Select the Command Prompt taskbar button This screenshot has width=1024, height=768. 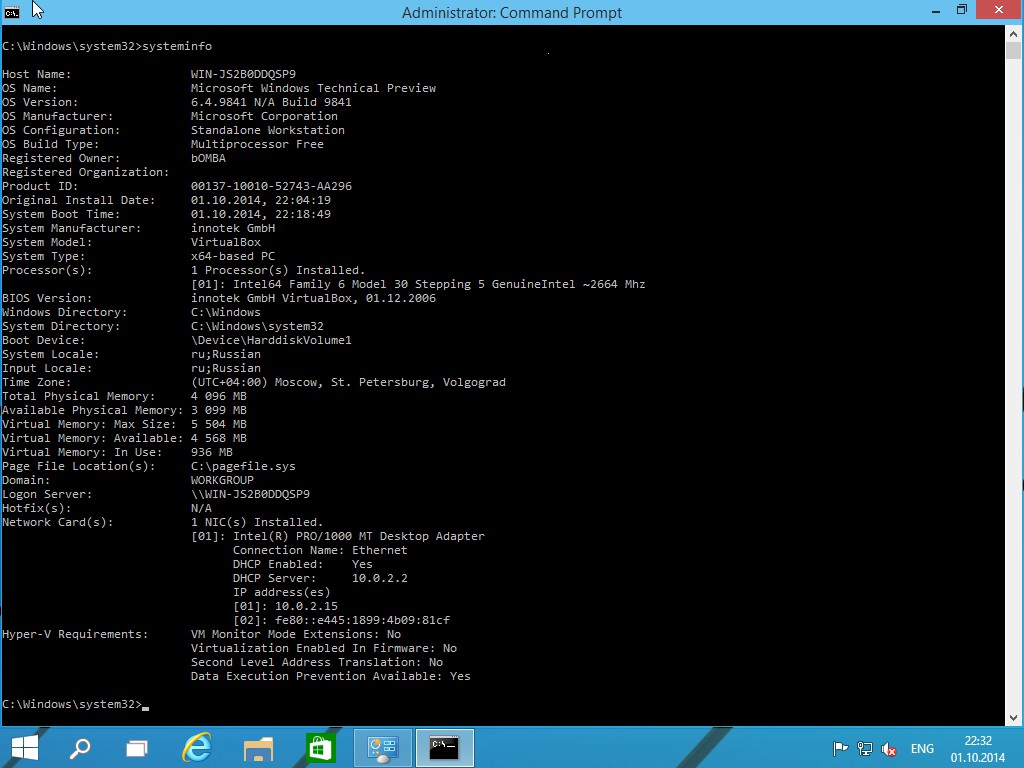coord(444,748)
